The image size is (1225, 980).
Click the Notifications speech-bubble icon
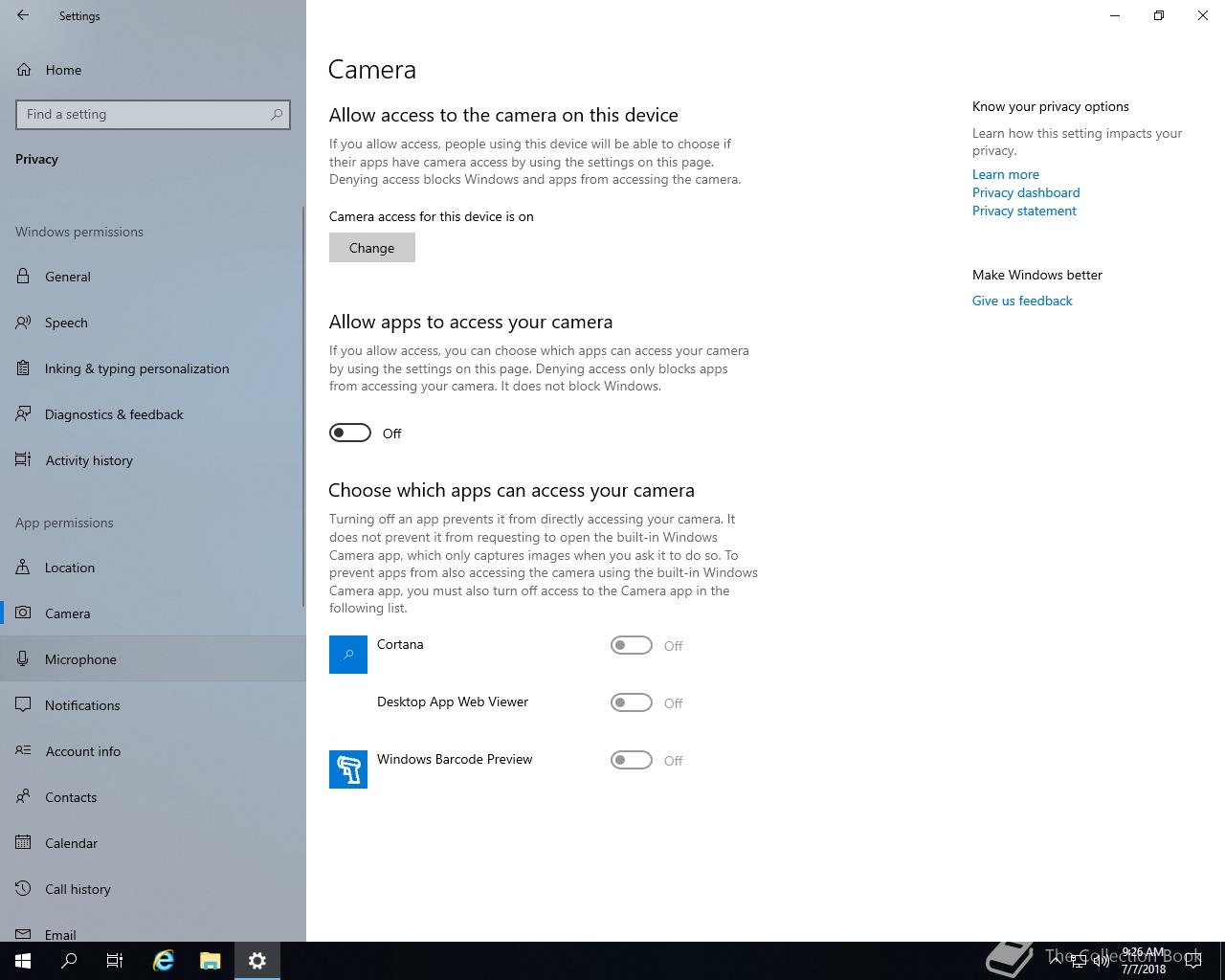coord(23,705)
